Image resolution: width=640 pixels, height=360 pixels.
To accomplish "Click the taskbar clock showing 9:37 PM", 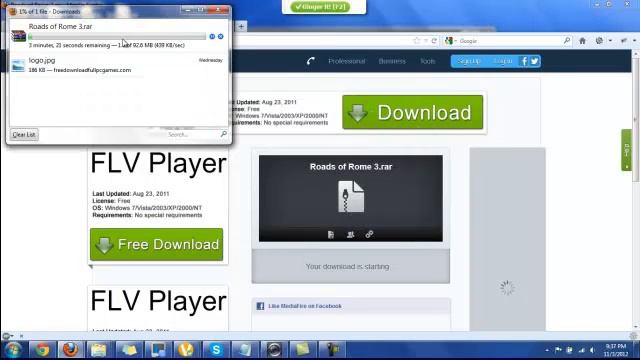I will tap(616, 350).
